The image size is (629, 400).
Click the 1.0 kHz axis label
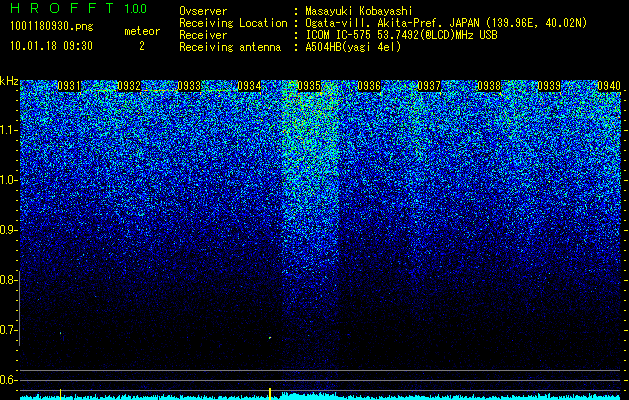pos(8,180)
